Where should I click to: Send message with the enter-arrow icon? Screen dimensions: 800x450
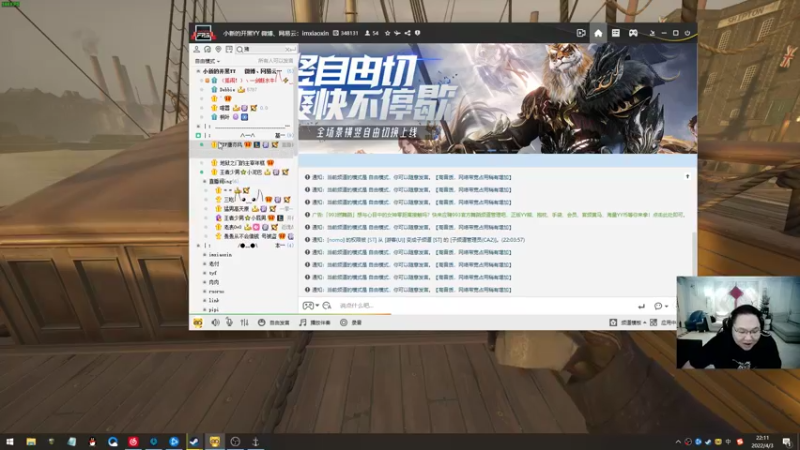(x=641, y=306)
